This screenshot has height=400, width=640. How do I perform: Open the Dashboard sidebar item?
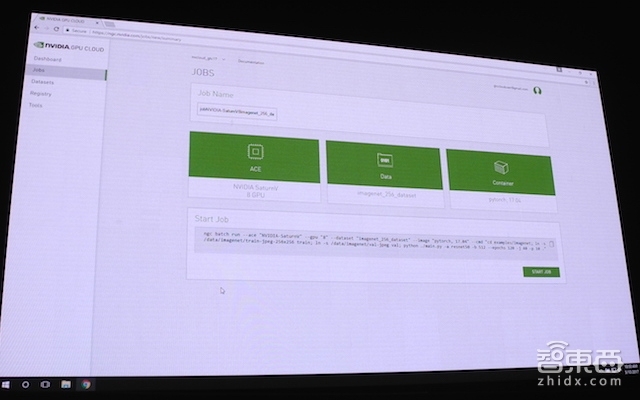point(47,60)
